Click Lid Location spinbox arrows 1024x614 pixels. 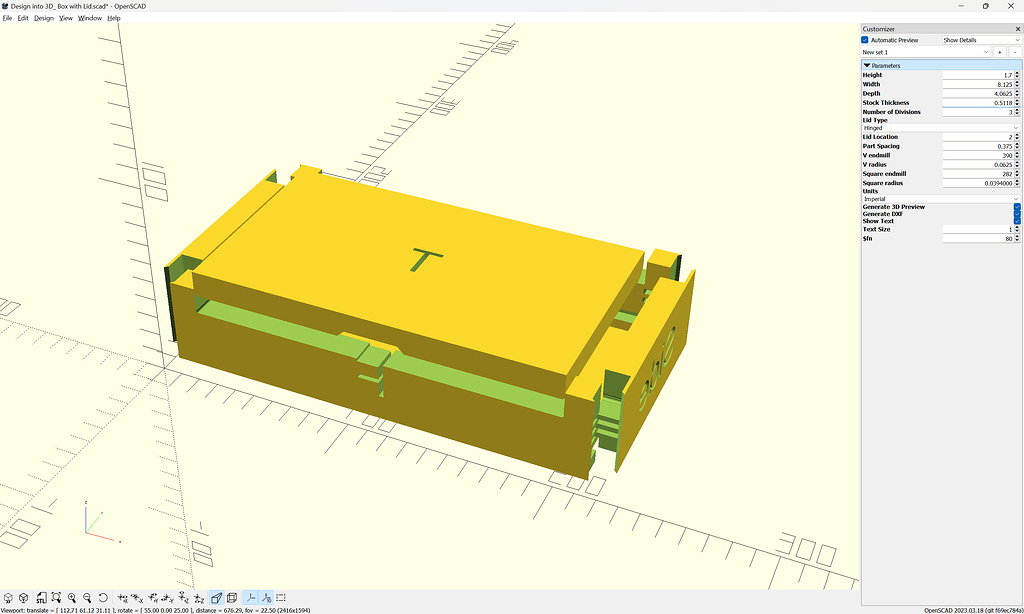(x=1017, y=137)
